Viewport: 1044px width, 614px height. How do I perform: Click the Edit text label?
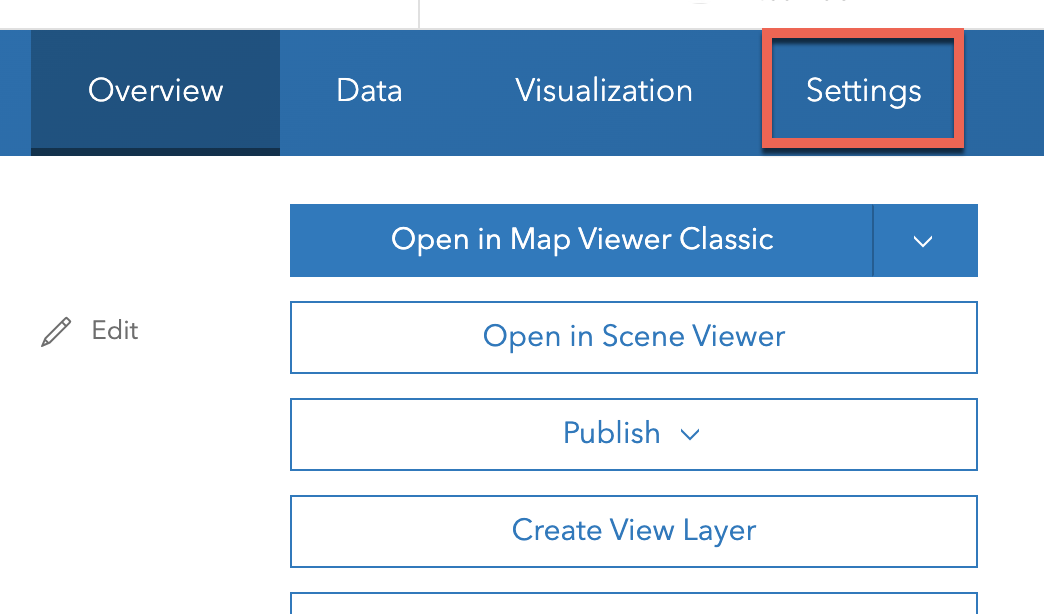115,331
